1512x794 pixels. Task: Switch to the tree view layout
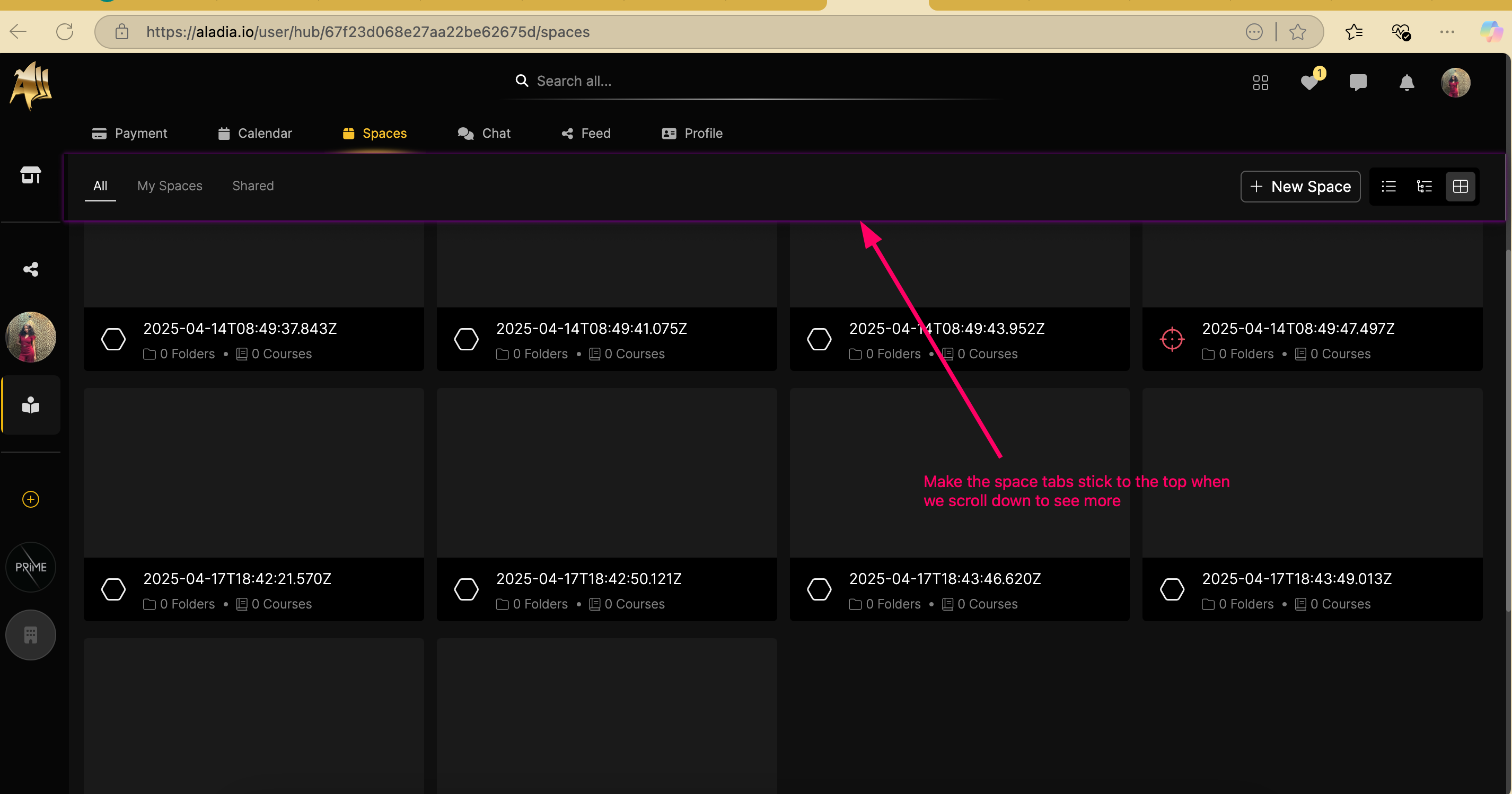click(x=1424, y=187)
